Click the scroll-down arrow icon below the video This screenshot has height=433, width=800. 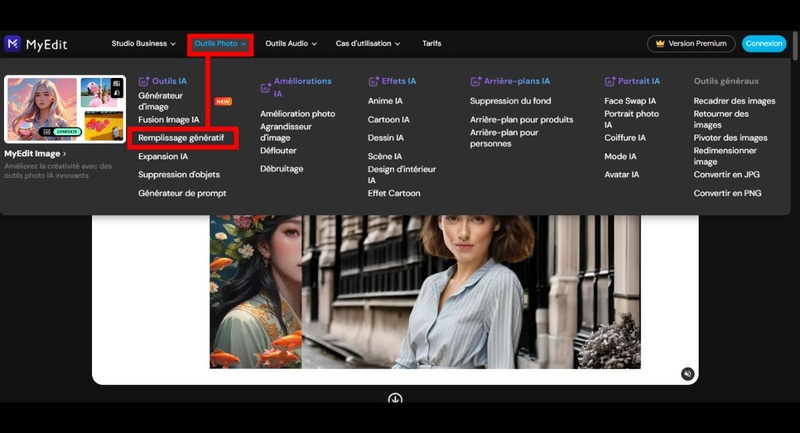(x=395, y=399)
